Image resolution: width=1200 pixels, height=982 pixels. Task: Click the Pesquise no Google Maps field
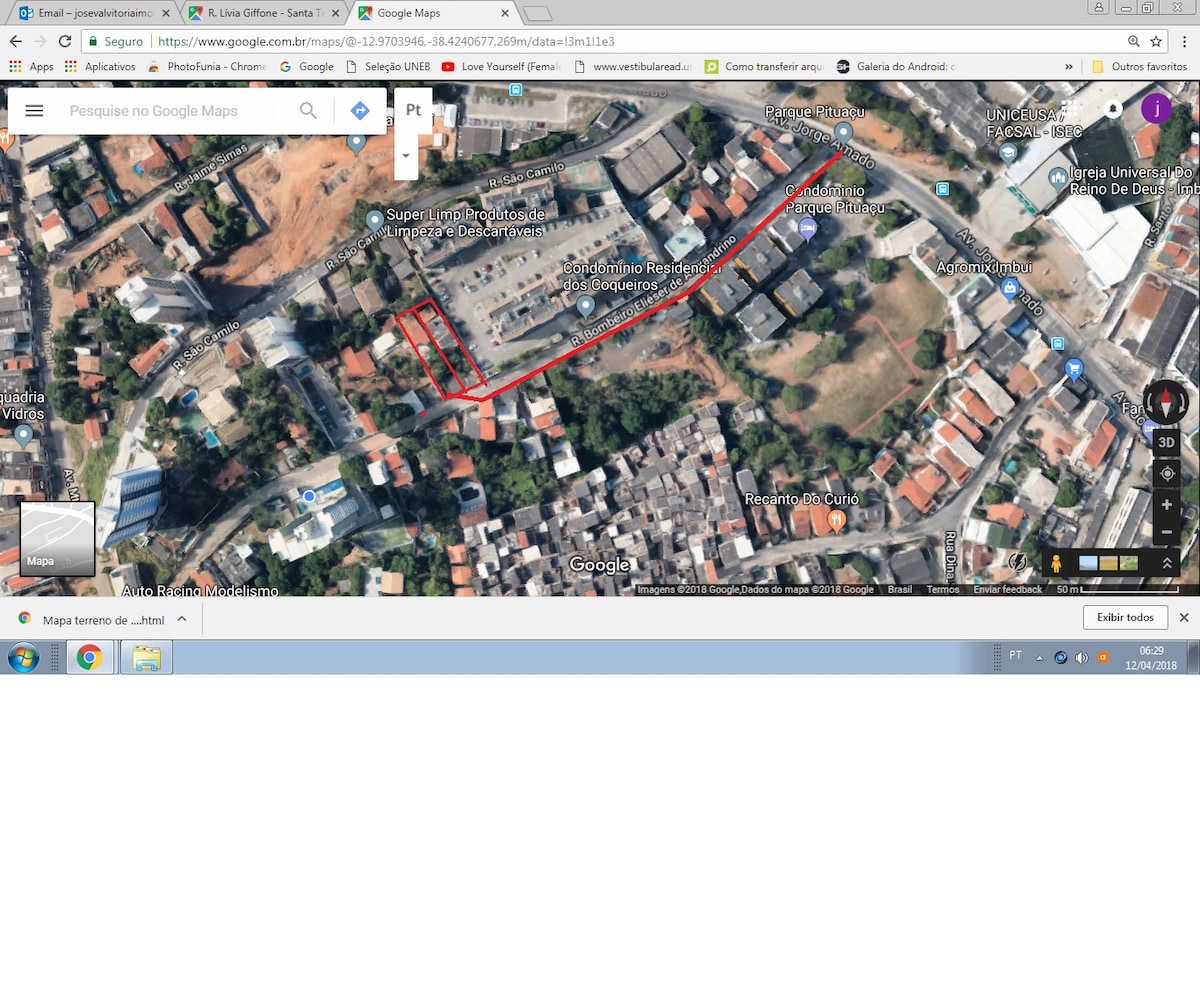175,111
